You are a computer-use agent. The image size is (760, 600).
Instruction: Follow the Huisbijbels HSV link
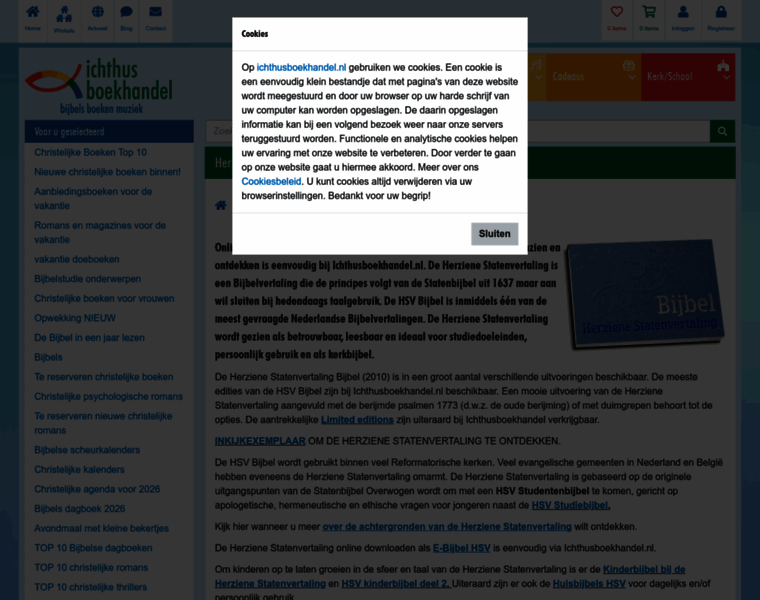pos(589,584)
